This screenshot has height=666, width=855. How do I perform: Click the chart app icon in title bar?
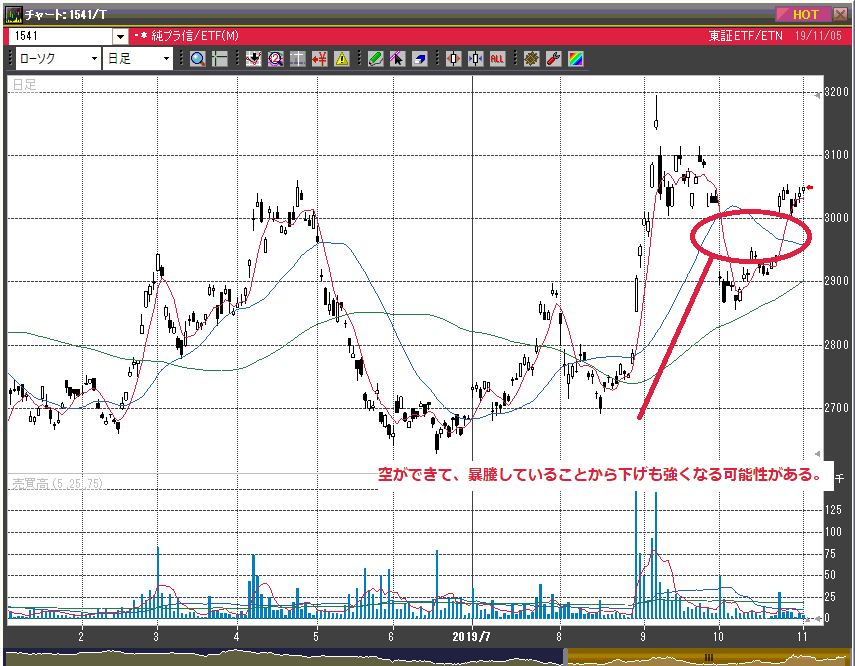[x=14, y=14]
